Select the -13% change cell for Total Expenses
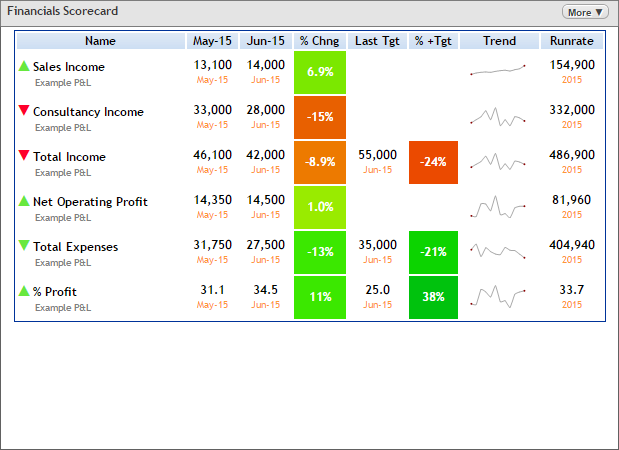The width and height of the screenshot is (619, 450). pos(320,252)
